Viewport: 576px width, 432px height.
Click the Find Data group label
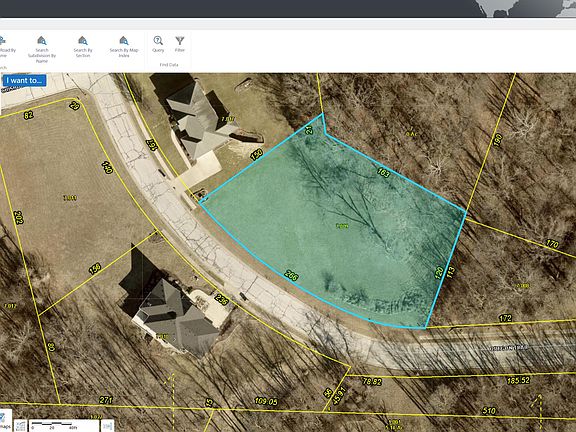pyautogui.click(x=169, y=65)
